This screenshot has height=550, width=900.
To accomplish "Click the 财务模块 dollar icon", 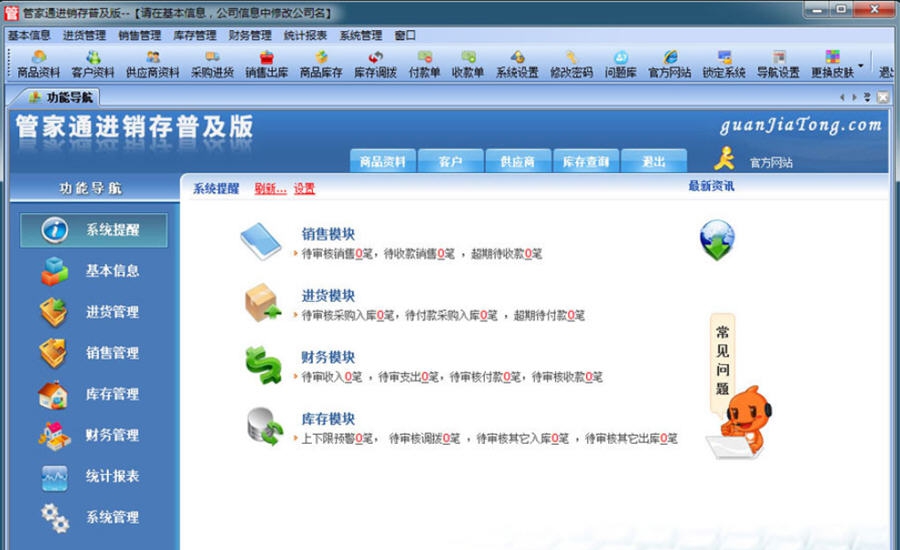I will (263, 365).
